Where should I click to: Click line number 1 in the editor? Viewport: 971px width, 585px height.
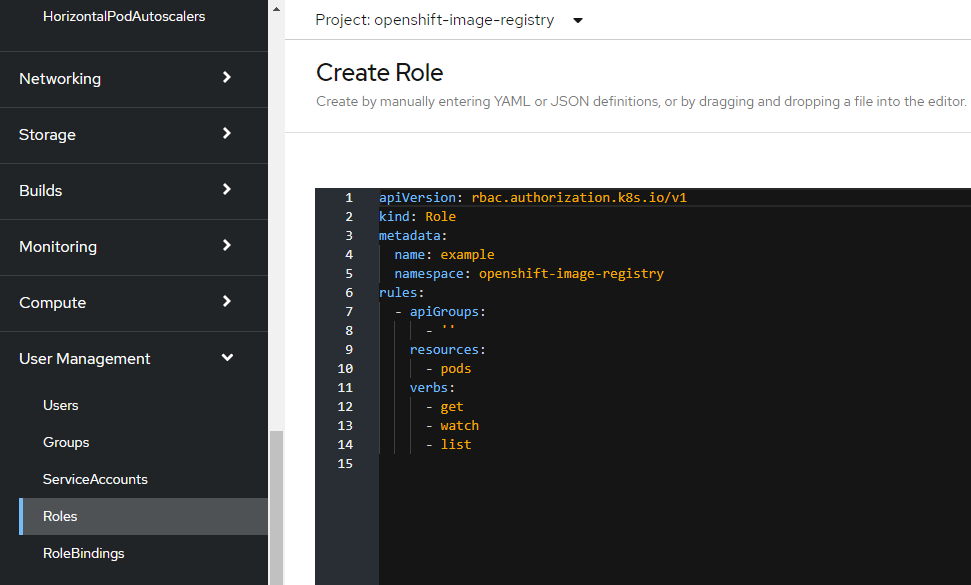pos(348,198)
